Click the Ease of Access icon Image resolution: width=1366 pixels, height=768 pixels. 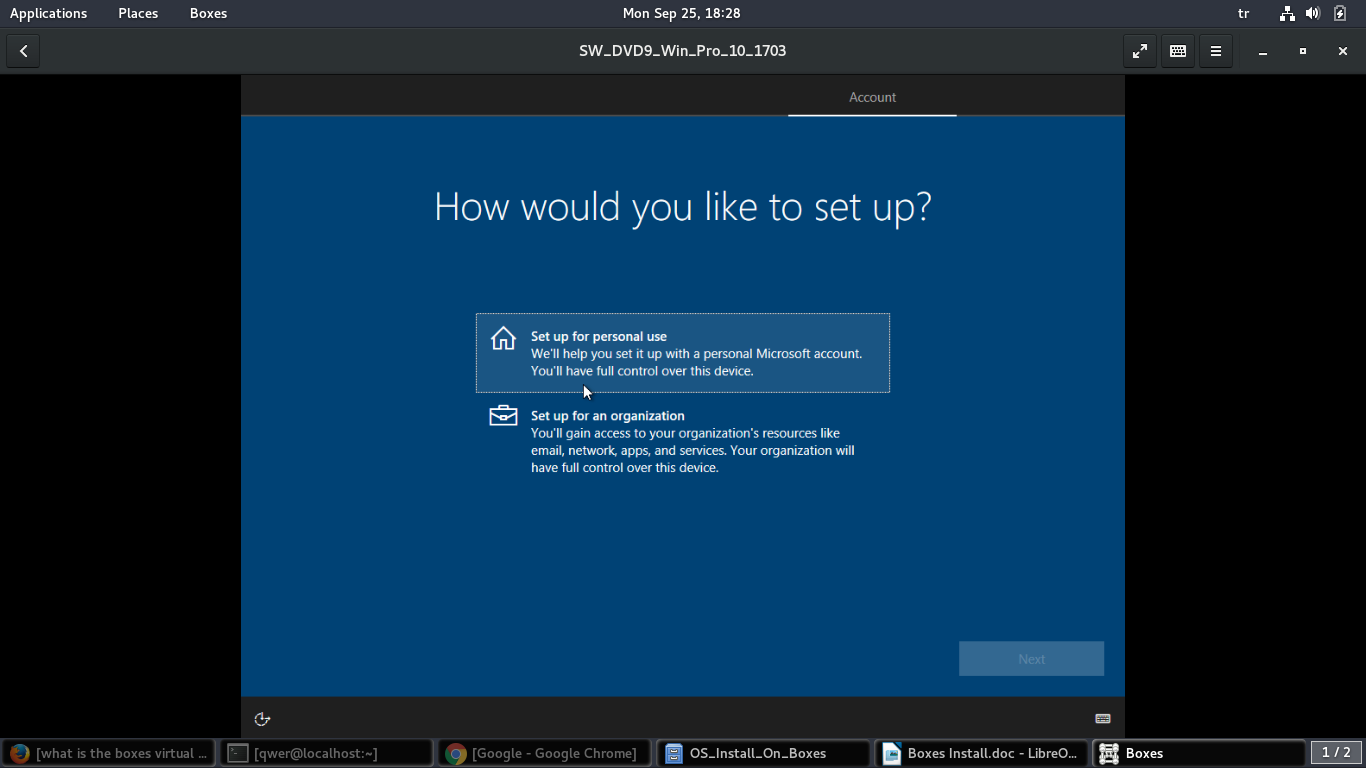pos(263,719)
